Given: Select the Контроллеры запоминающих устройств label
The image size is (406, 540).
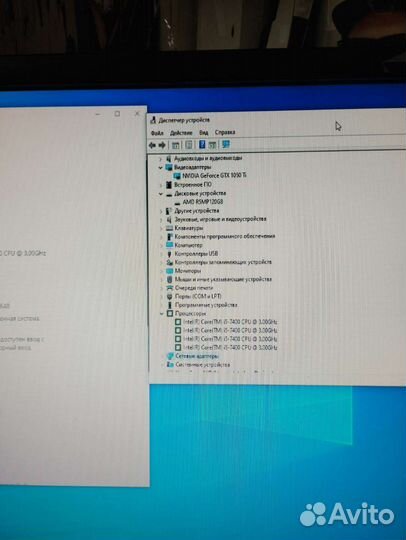Looking at the screenshot, I should 223,262.
